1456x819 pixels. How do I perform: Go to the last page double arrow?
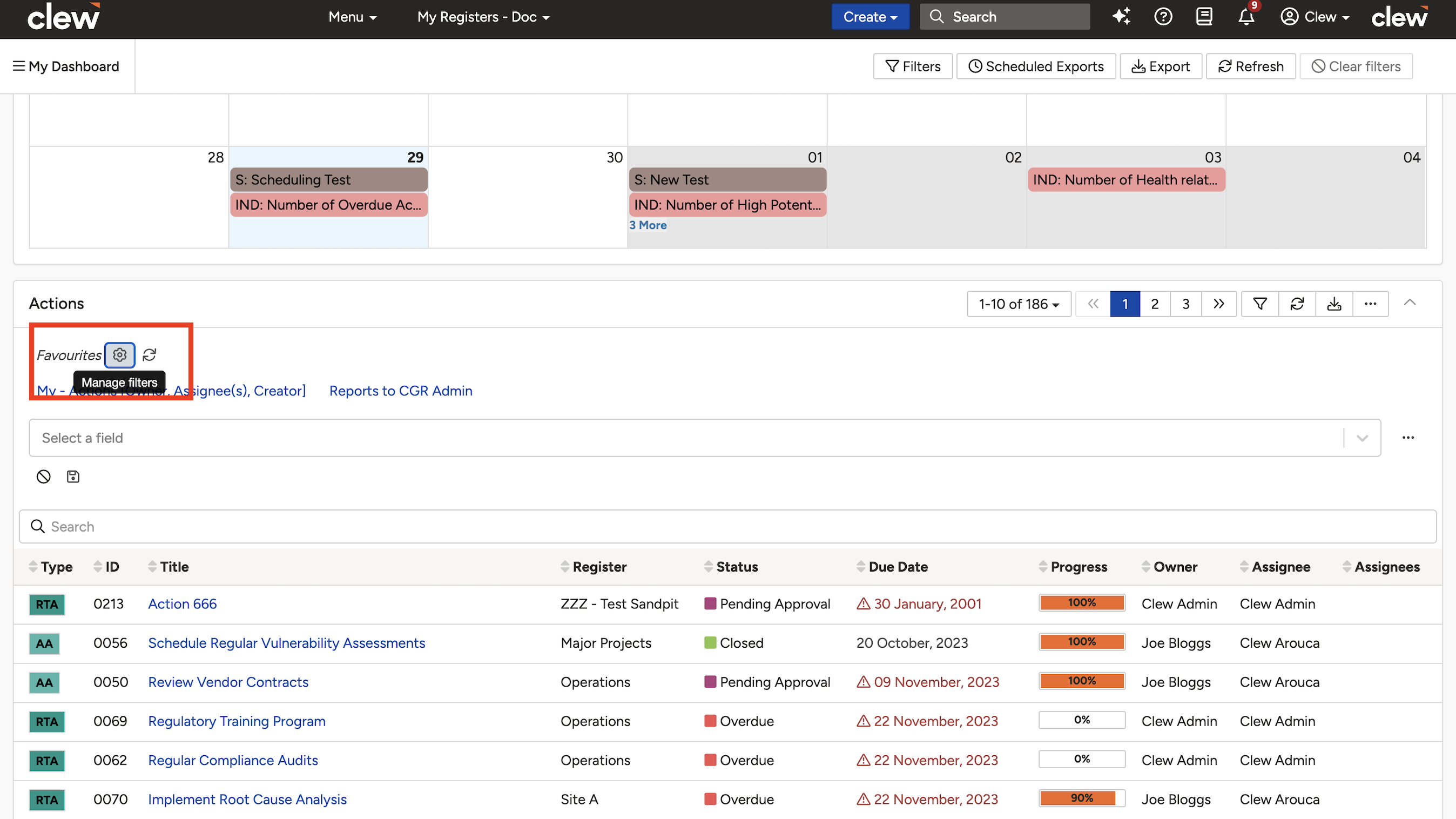pyautogui.click(x=1218, y=304)
